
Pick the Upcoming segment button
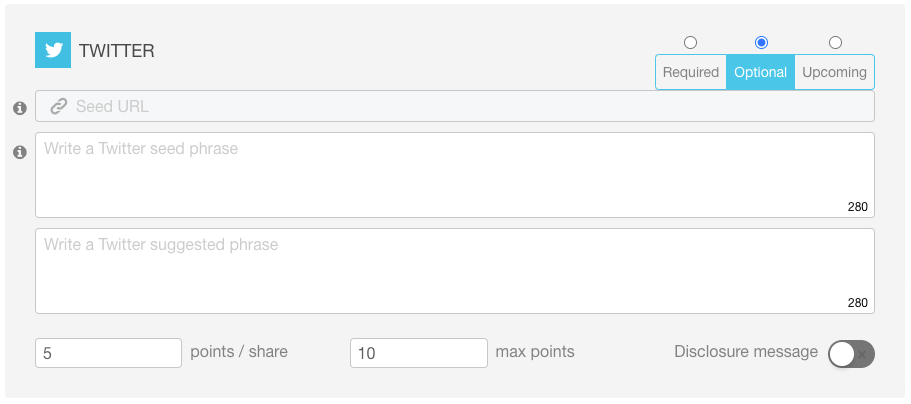[834, 72]
